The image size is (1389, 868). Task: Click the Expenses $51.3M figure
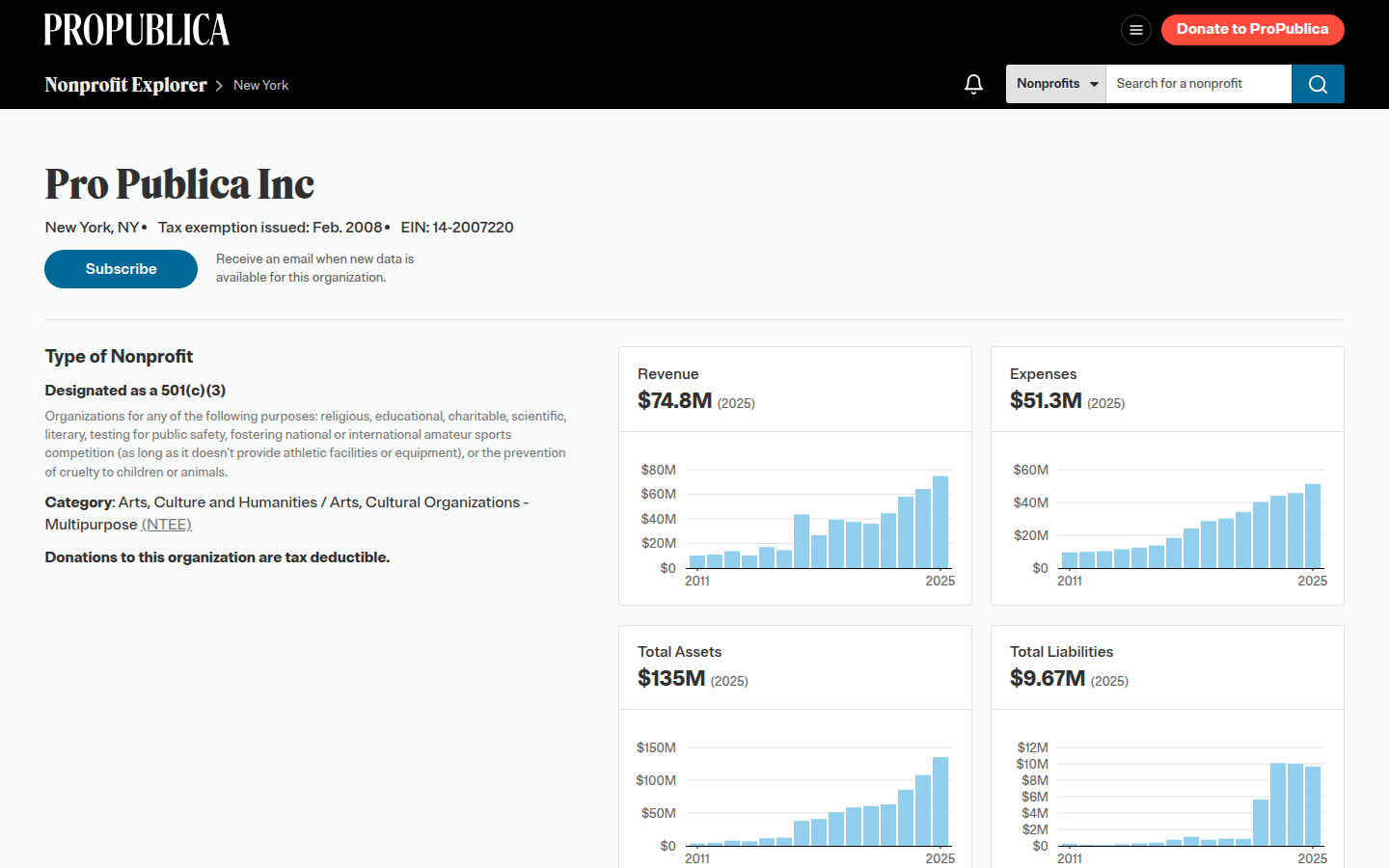1046,400
